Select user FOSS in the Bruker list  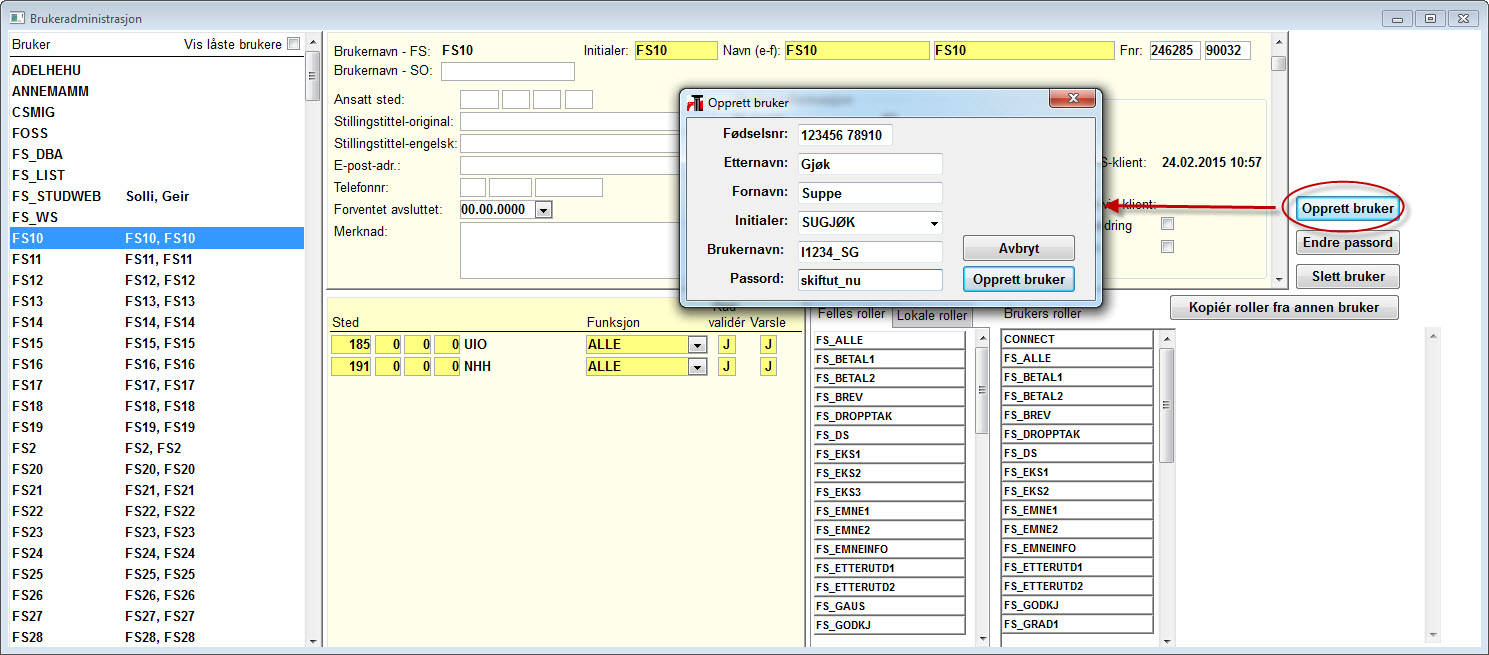[157, 133]
